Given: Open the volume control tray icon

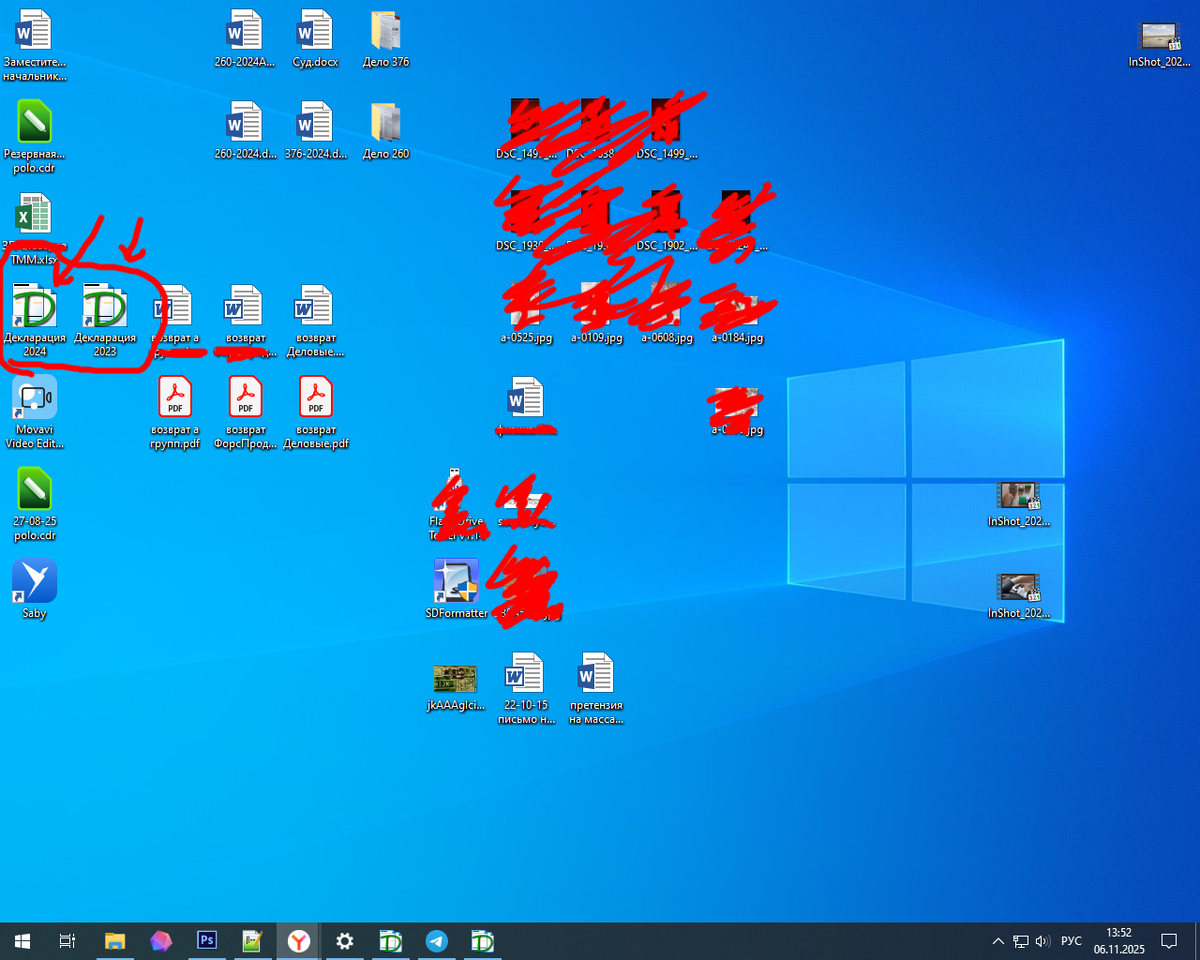Looking at the screenshot, I should [x=1043, y=941].
